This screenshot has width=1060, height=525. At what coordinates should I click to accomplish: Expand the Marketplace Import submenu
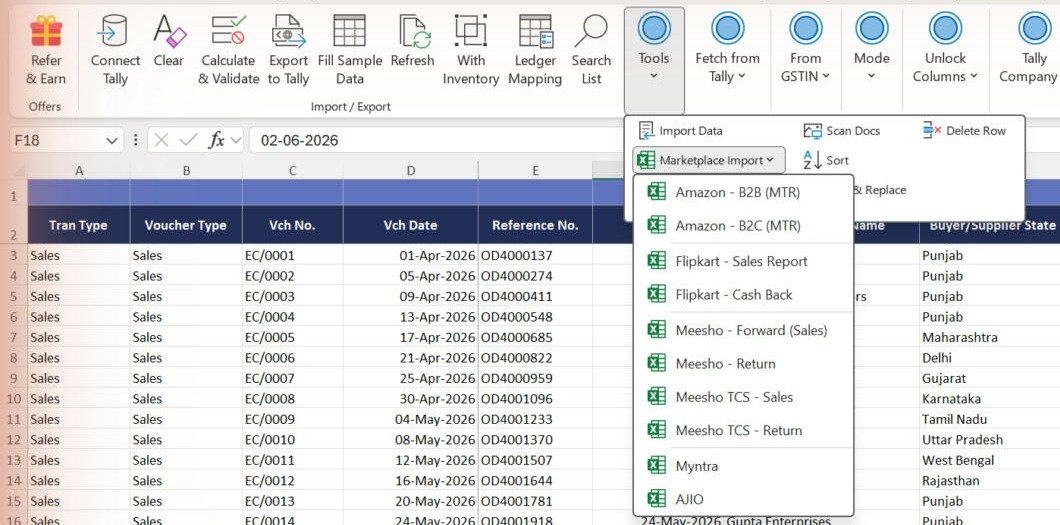coord(709,160)
